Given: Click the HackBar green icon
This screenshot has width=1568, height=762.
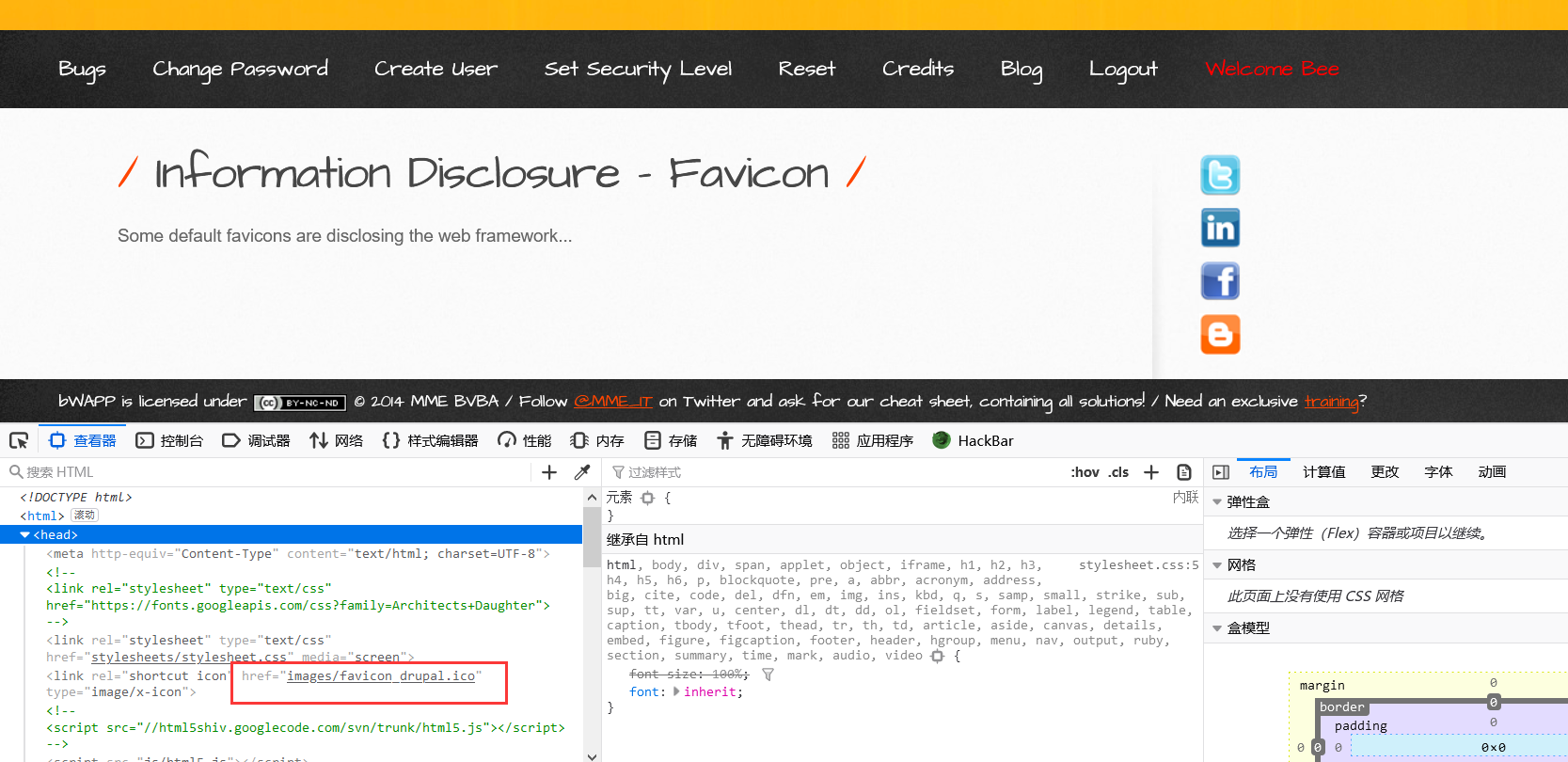Looking at the screenshot, I should pyautogui.click(x=941, y=440).
